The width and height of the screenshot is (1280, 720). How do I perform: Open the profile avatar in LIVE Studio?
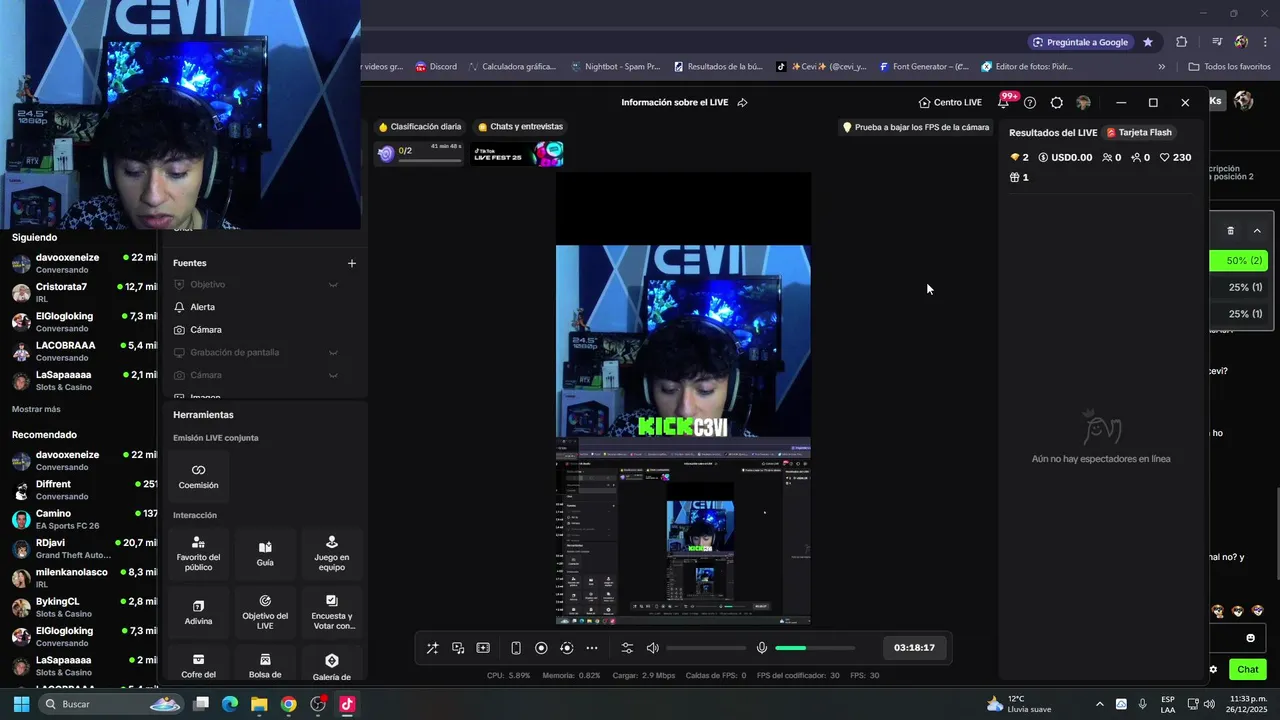1083,103
